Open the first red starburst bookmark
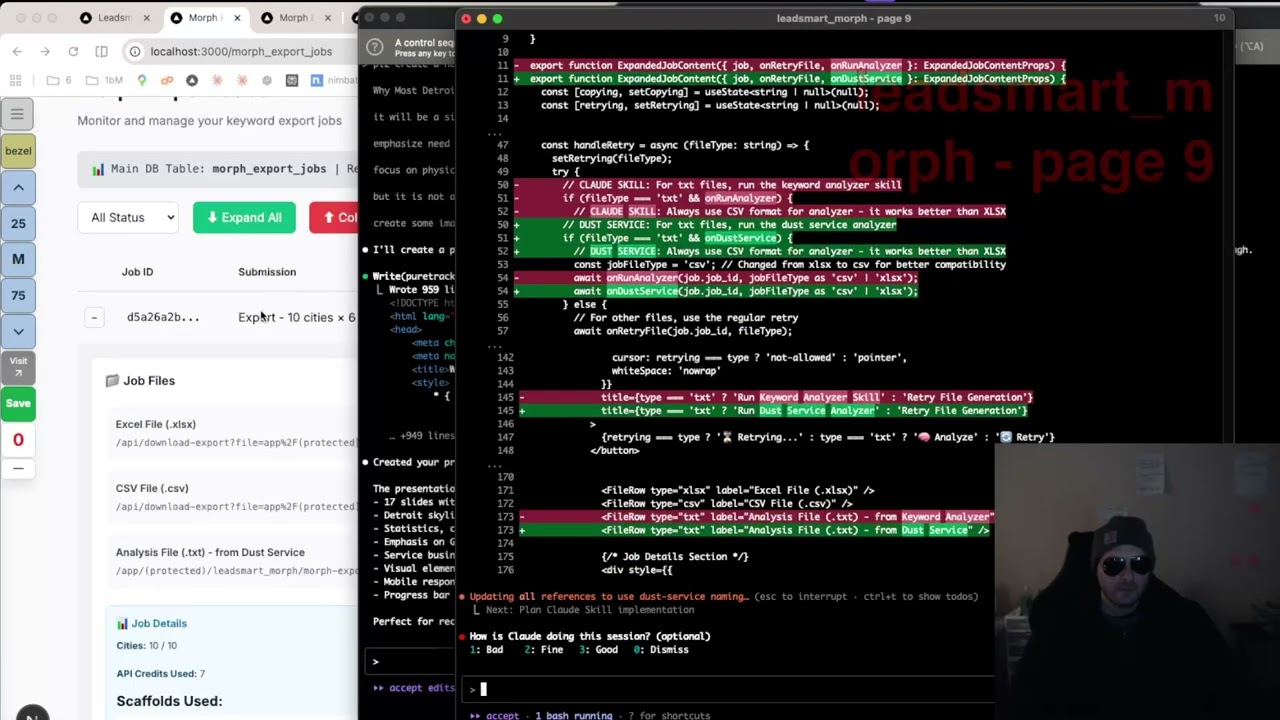1280x720 pixels. click(217, 80)
